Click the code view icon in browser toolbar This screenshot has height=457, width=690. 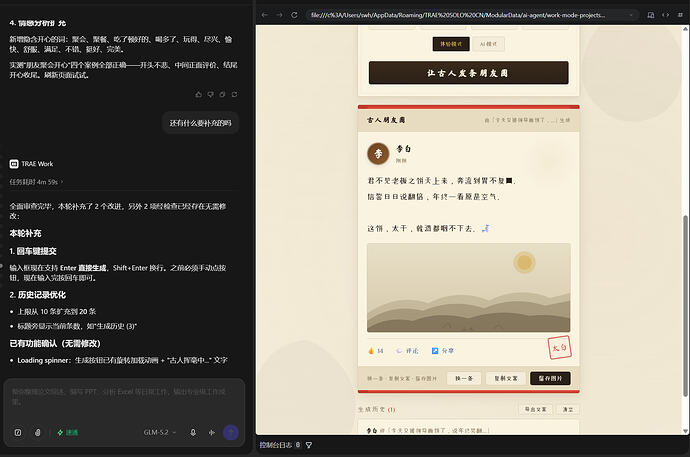(665, 15)
